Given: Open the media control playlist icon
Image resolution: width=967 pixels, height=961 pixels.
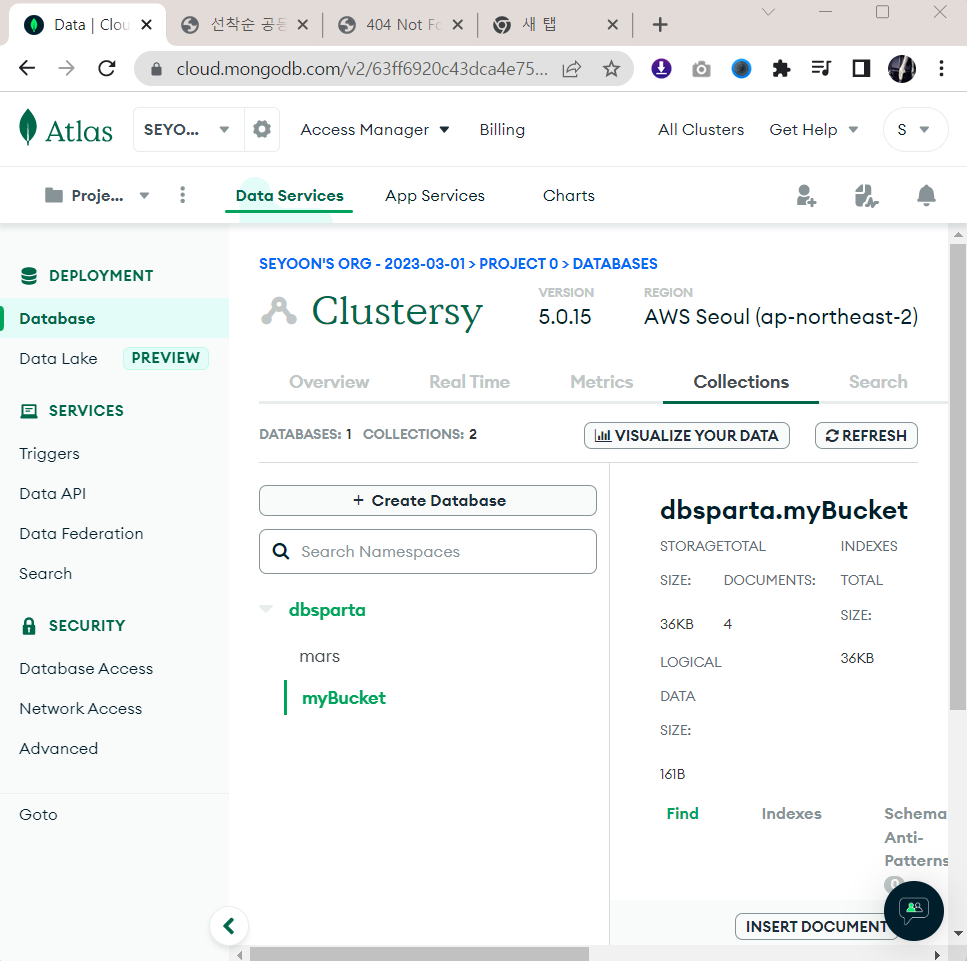Looking at the screenshot, I should pos(821,68).
